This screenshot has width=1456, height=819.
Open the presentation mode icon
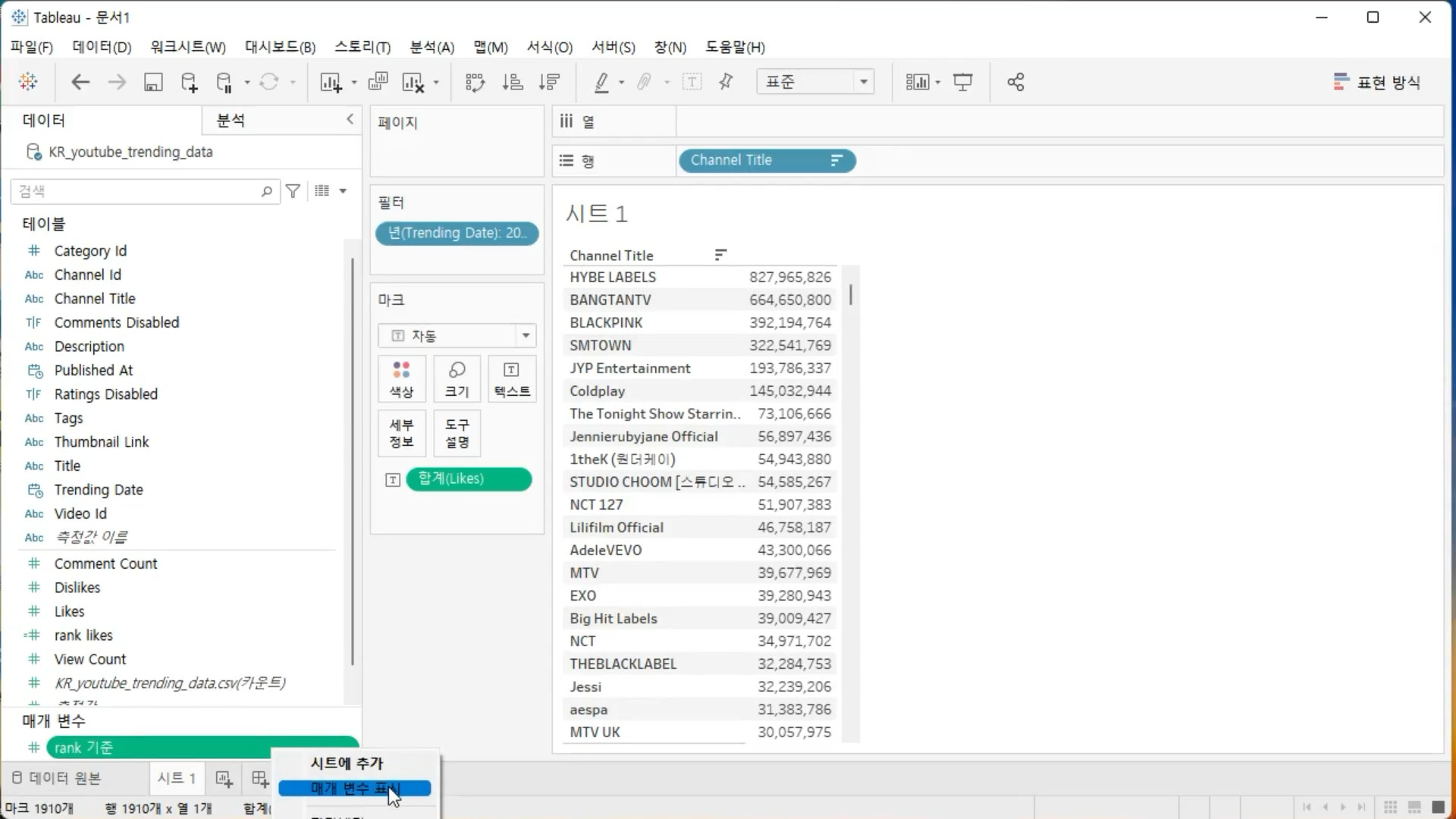coord(962,82)
